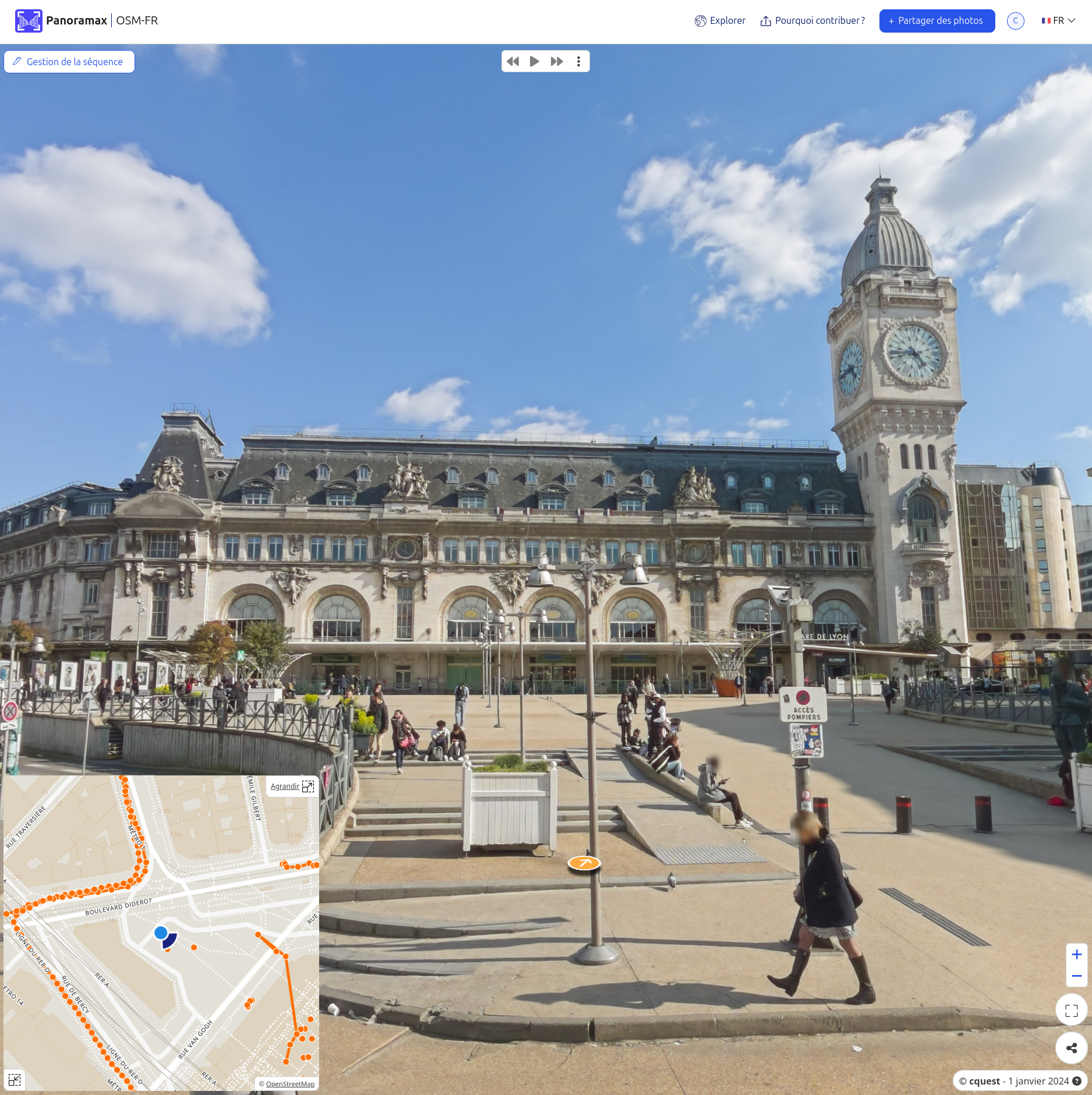Image resolution: width=1092 pixels, height=1095 pixels.
Task: Open Gestion de la séquence
Action: (69, 62)
